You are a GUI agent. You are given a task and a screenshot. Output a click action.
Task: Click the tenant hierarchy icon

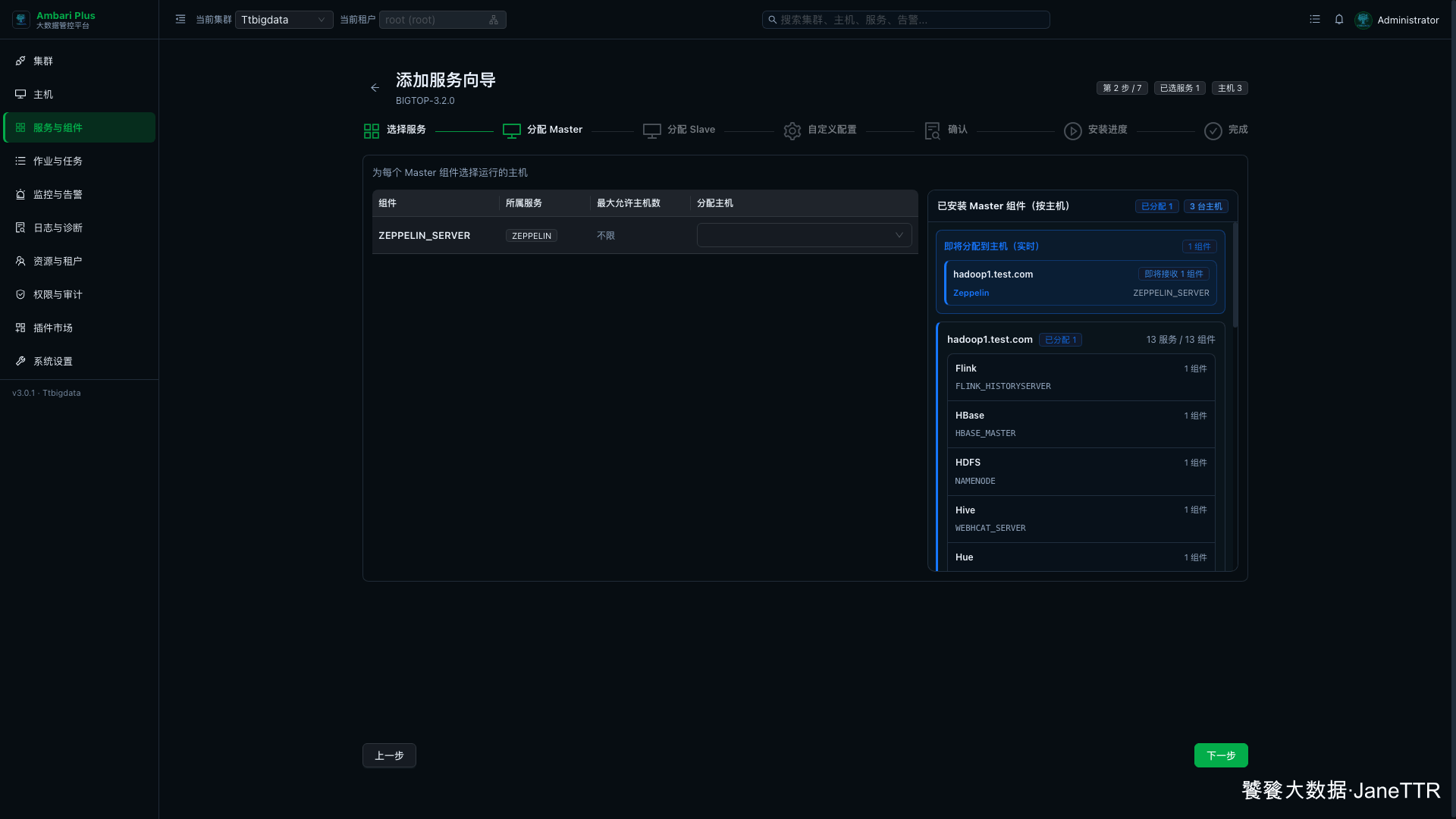(x=494, y=20)
